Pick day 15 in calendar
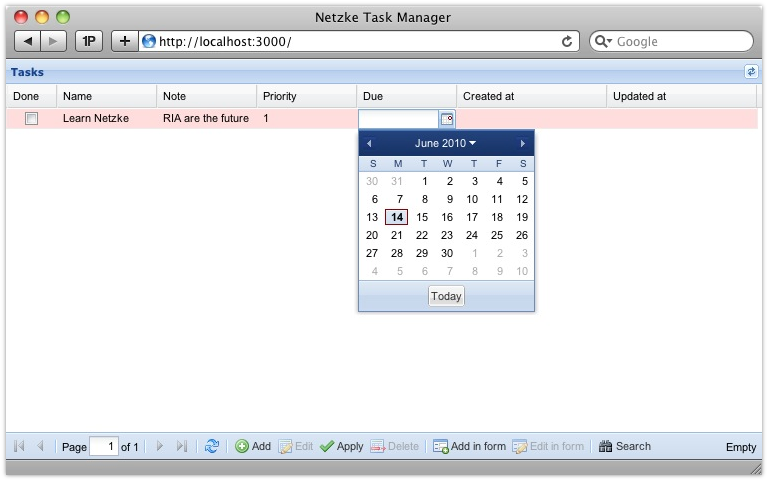Viewport: 768px width, 481px height. [422, 217]
